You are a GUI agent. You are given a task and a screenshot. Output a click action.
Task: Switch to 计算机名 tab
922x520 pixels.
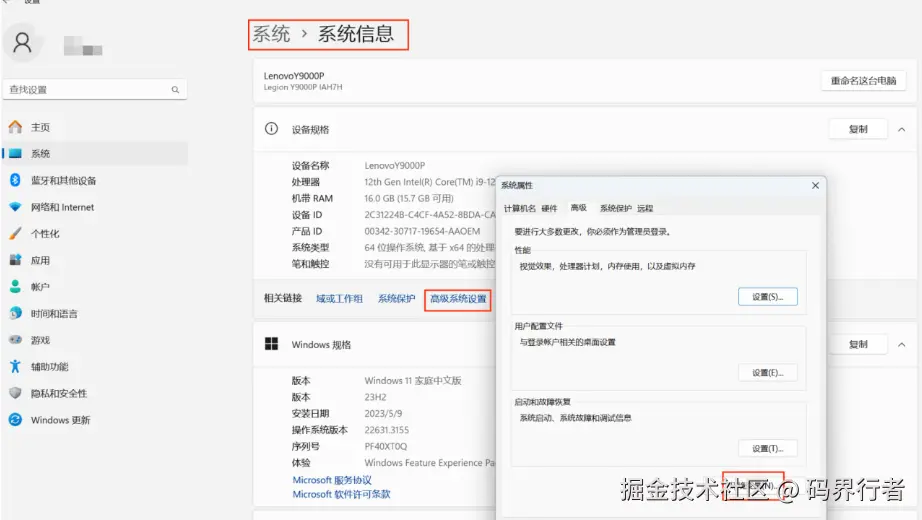tap(520, 208)
